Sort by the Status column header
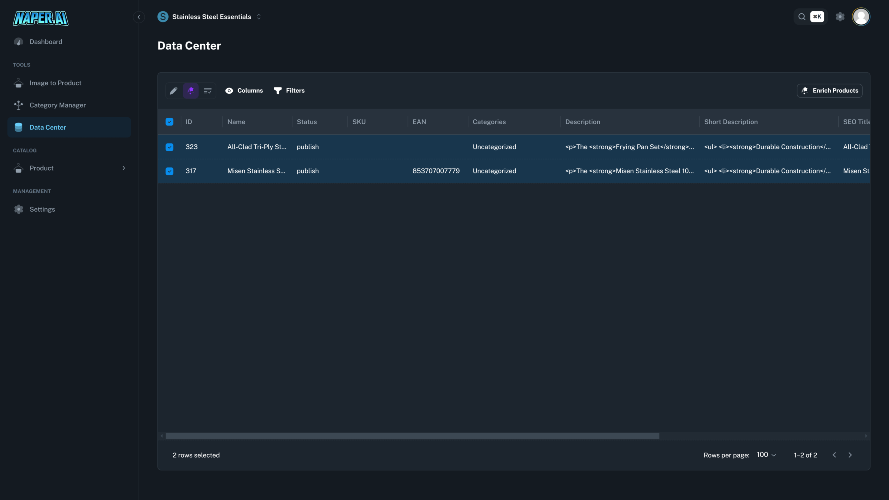Image resolution: width=889 pixels, height=500 pixels. [x=307, y=122]
